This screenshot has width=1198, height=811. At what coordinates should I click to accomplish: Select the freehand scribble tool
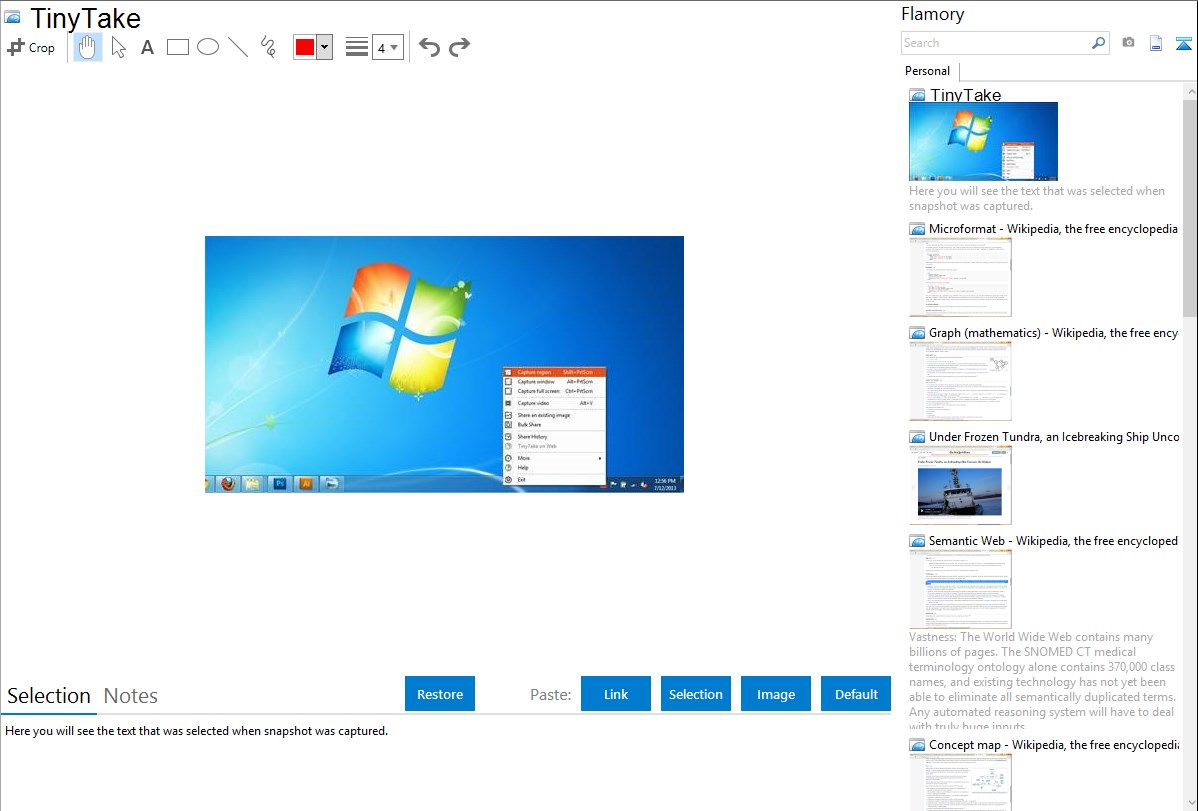pyautogui.click(x=268, y=47)
